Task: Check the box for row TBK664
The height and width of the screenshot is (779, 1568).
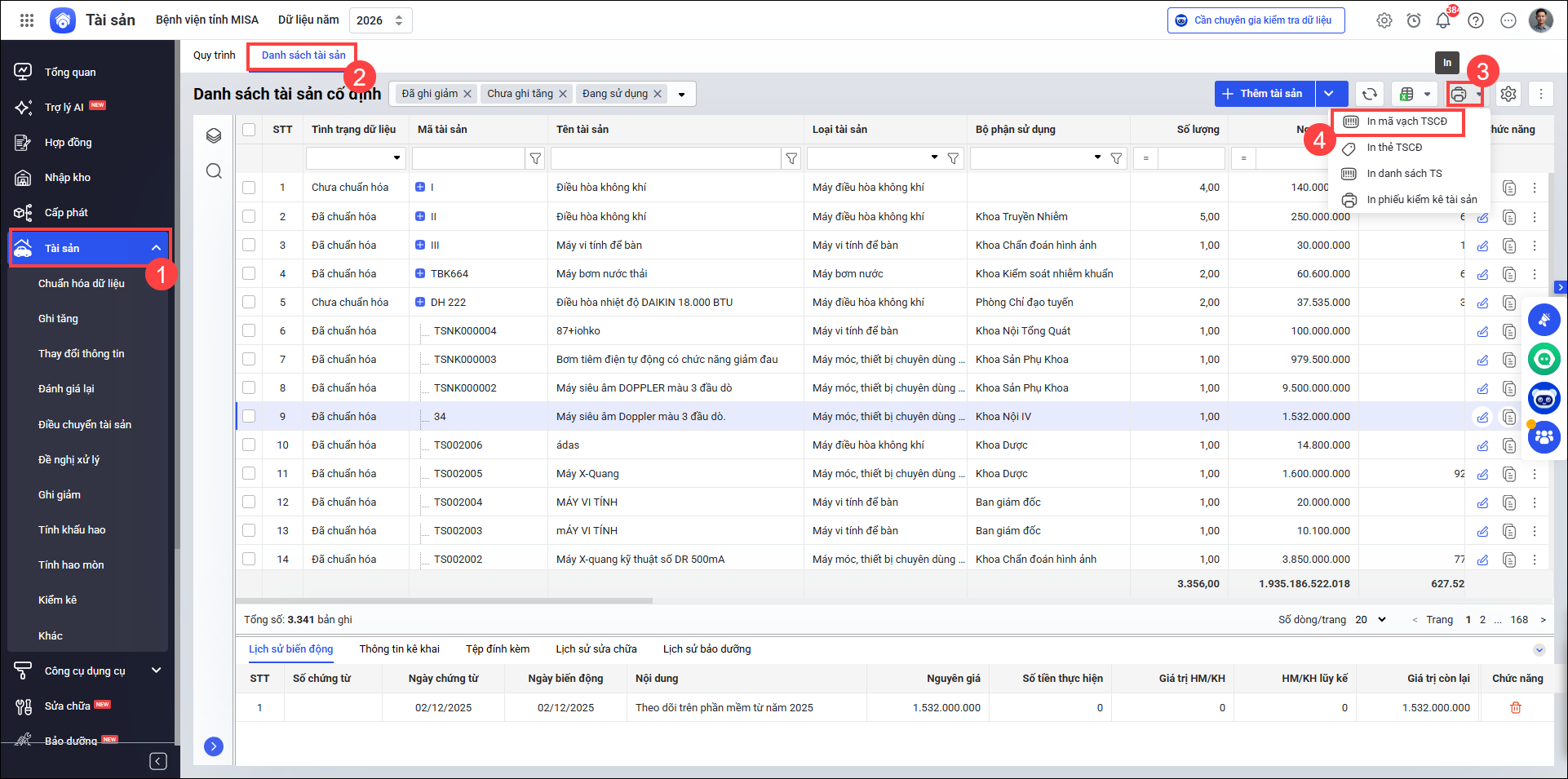Action: [249, 274]
